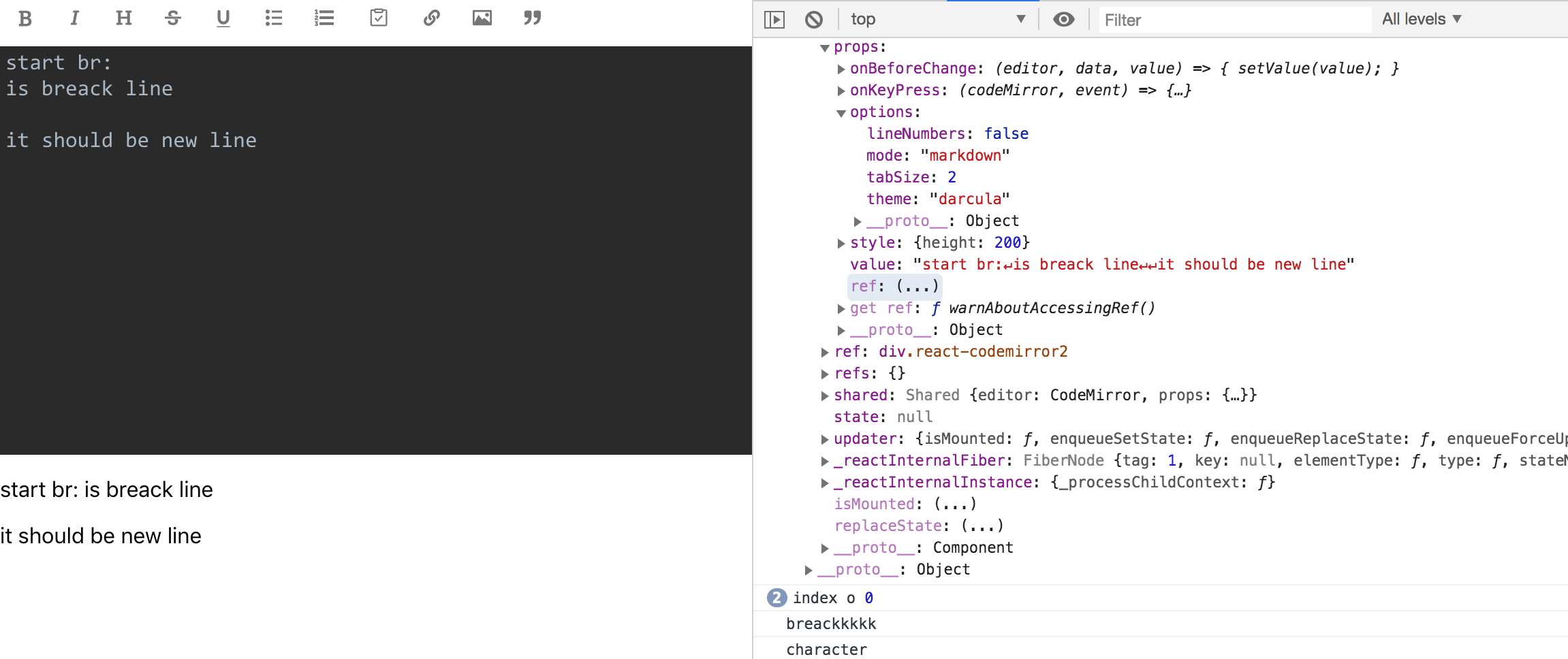Expand the 'shared: Shared' object node
Image resolution: width=1568 pixels, height=659 pixels.
click(825, 396)
